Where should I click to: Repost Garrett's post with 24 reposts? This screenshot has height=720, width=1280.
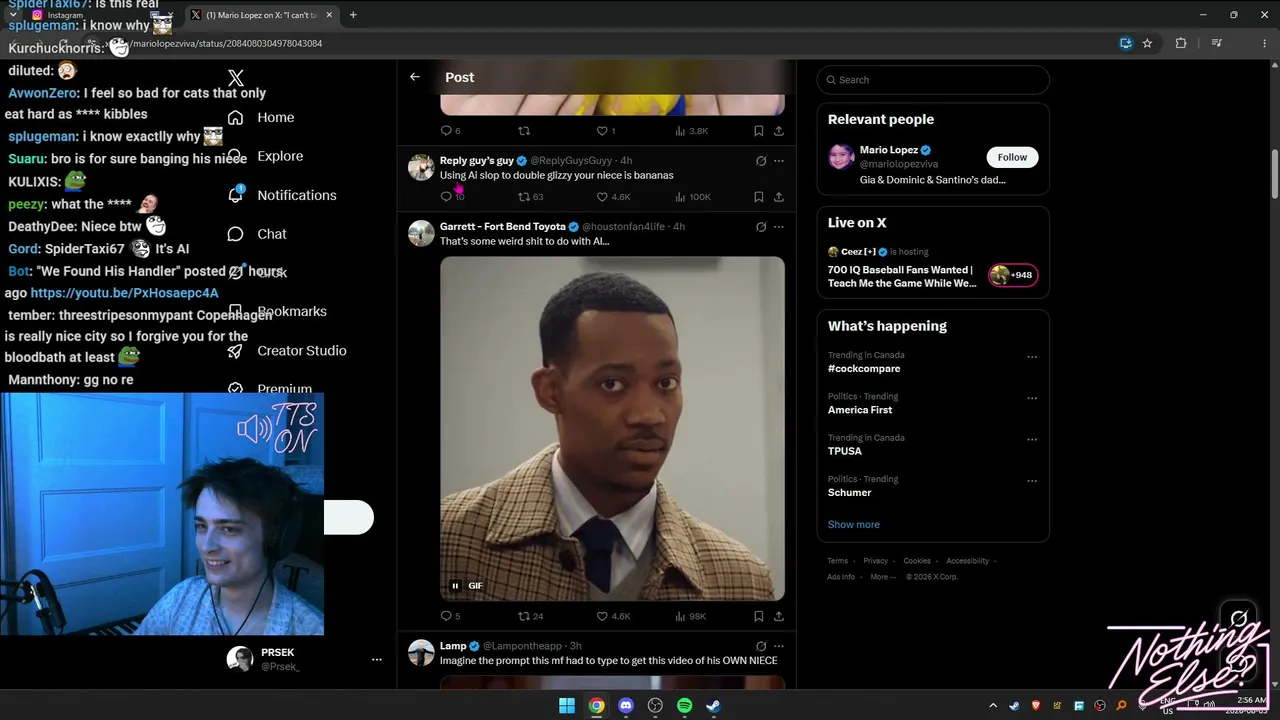530,616
